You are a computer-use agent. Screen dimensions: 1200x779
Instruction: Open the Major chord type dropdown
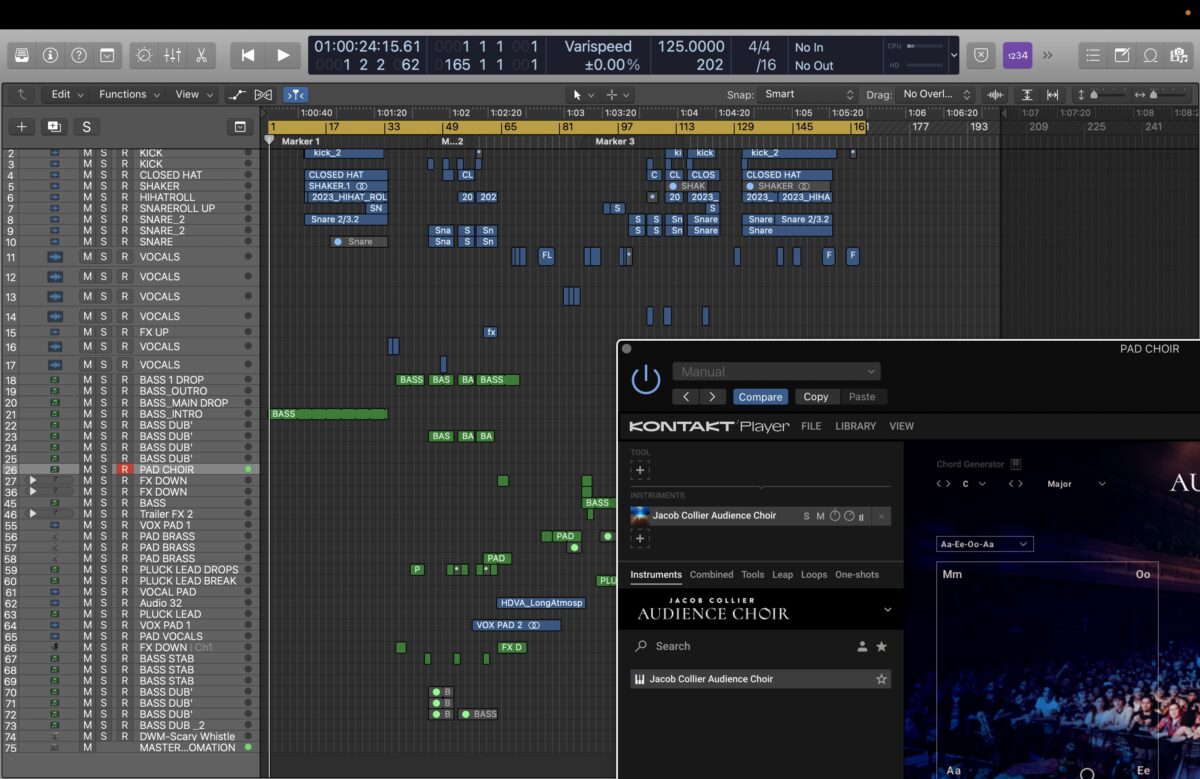1076,484
